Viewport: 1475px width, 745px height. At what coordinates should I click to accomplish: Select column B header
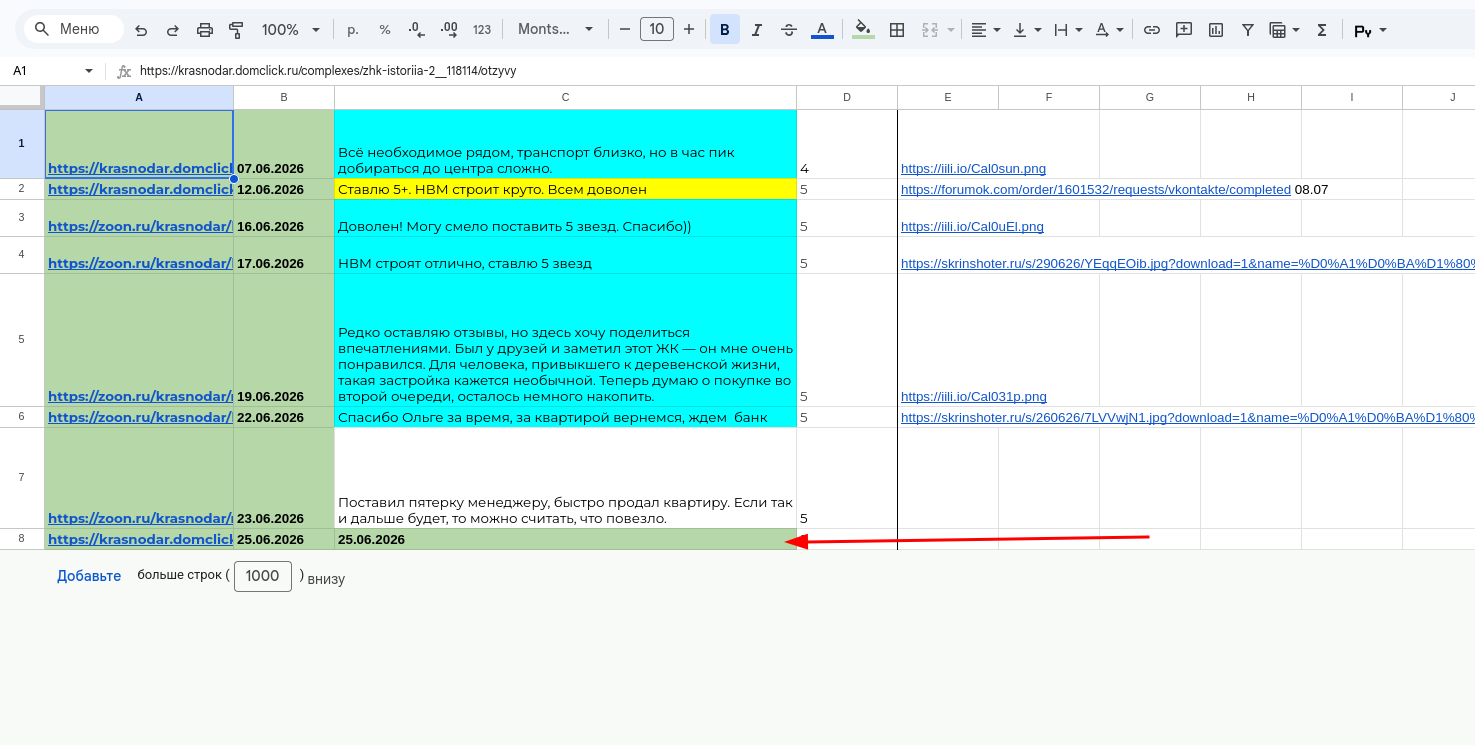pos(284,97)
